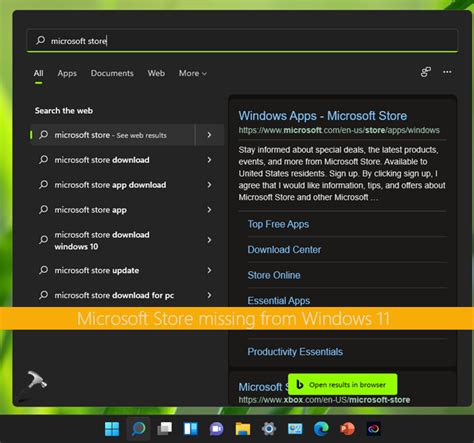Open Widgets from the taskbar

pos(191,429)
